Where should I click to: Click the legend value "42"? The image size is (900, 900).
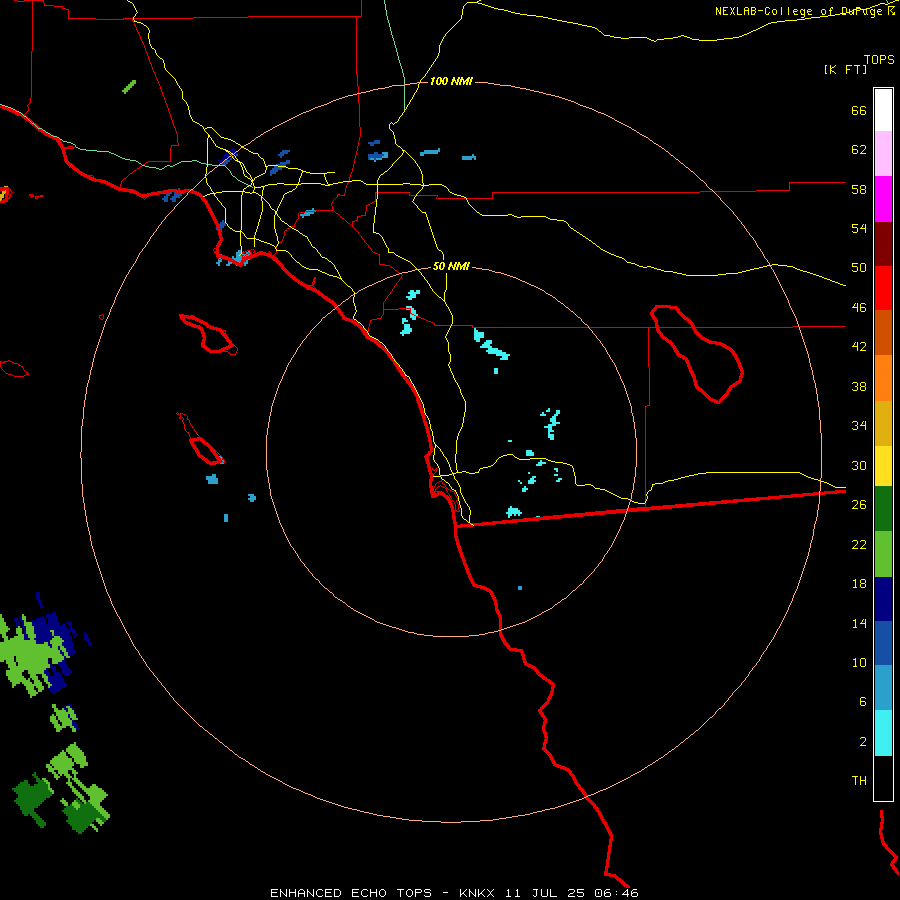pyautogui.click(x=859, y=347)
